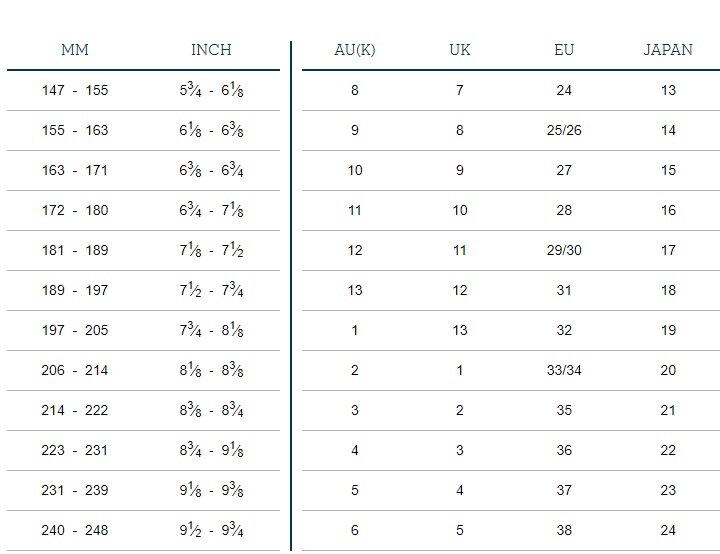Select the 147 - 155 mm cell
This screenshot has width=720, height=554.
point(75,90)
